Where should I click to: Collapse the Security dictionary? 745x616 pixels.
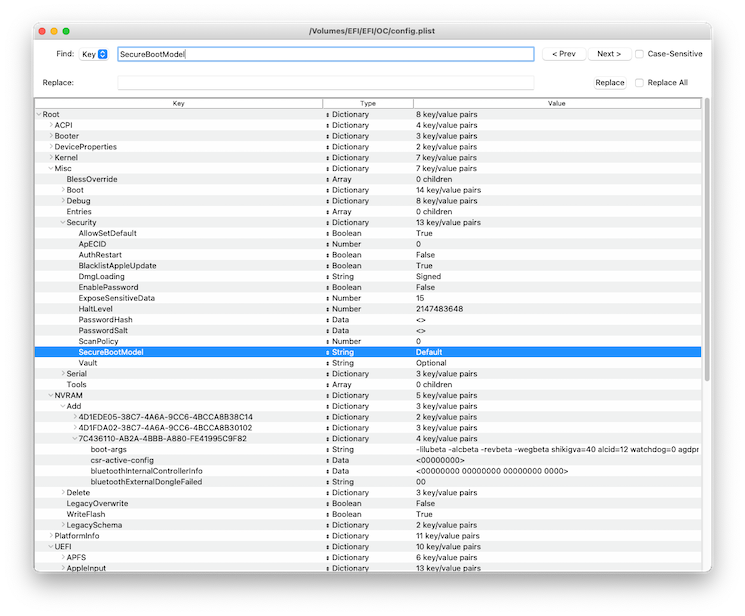click(x=63, y=222)
